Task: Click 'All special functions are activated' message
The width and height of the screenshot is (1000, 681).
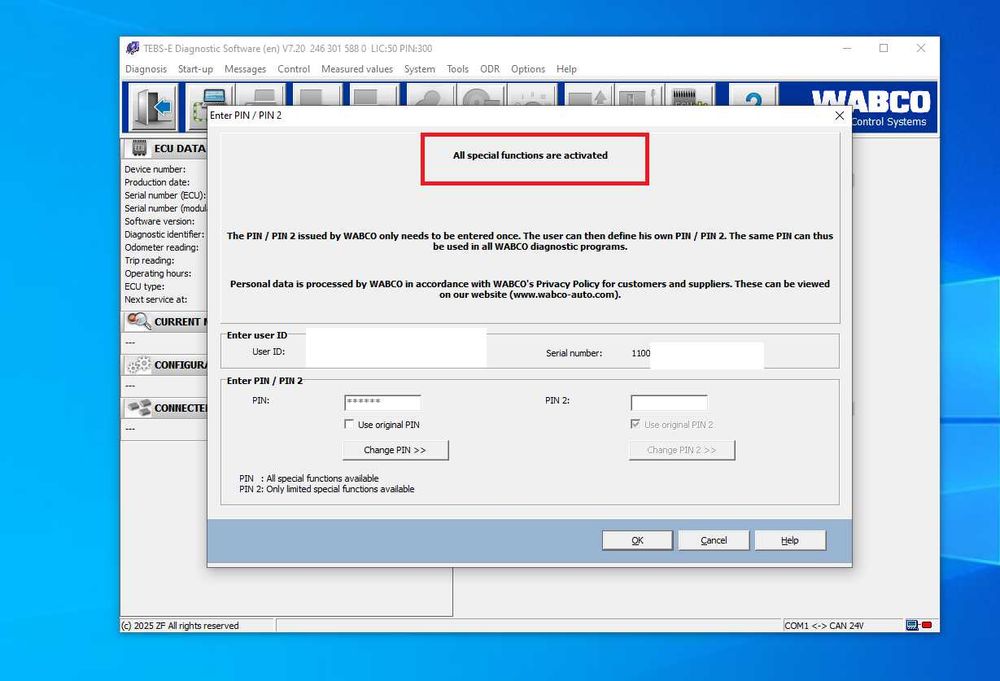Action: coord(530,155)
